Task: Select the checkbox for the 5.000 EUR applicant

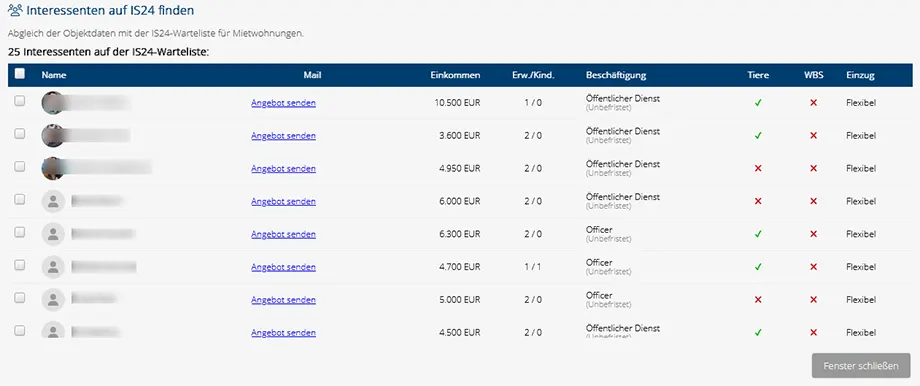Action: coord(19,298)
